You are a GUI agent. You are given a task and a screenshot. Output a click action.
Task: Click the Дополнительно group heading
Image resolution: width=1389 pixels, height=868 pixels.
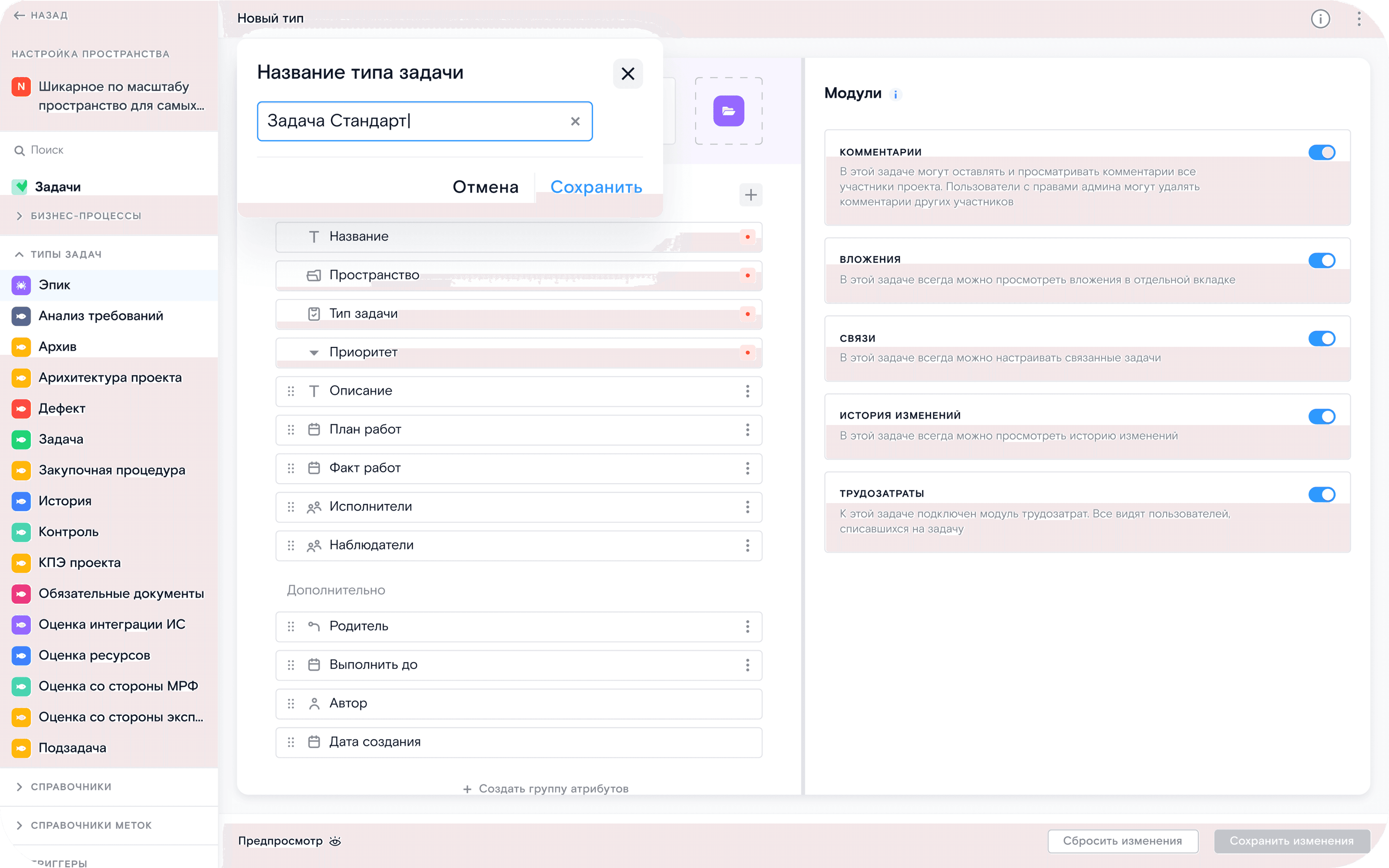[336, 590]
